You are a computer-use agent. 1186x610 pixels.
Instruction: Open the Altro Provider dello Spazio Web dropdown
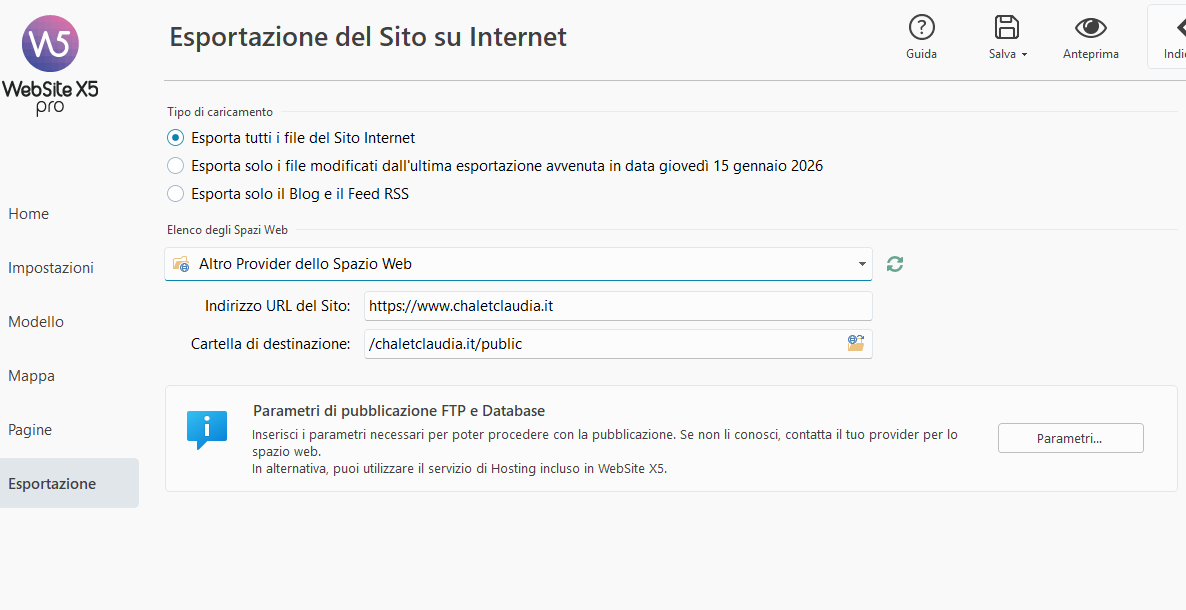tap(518, 264)
